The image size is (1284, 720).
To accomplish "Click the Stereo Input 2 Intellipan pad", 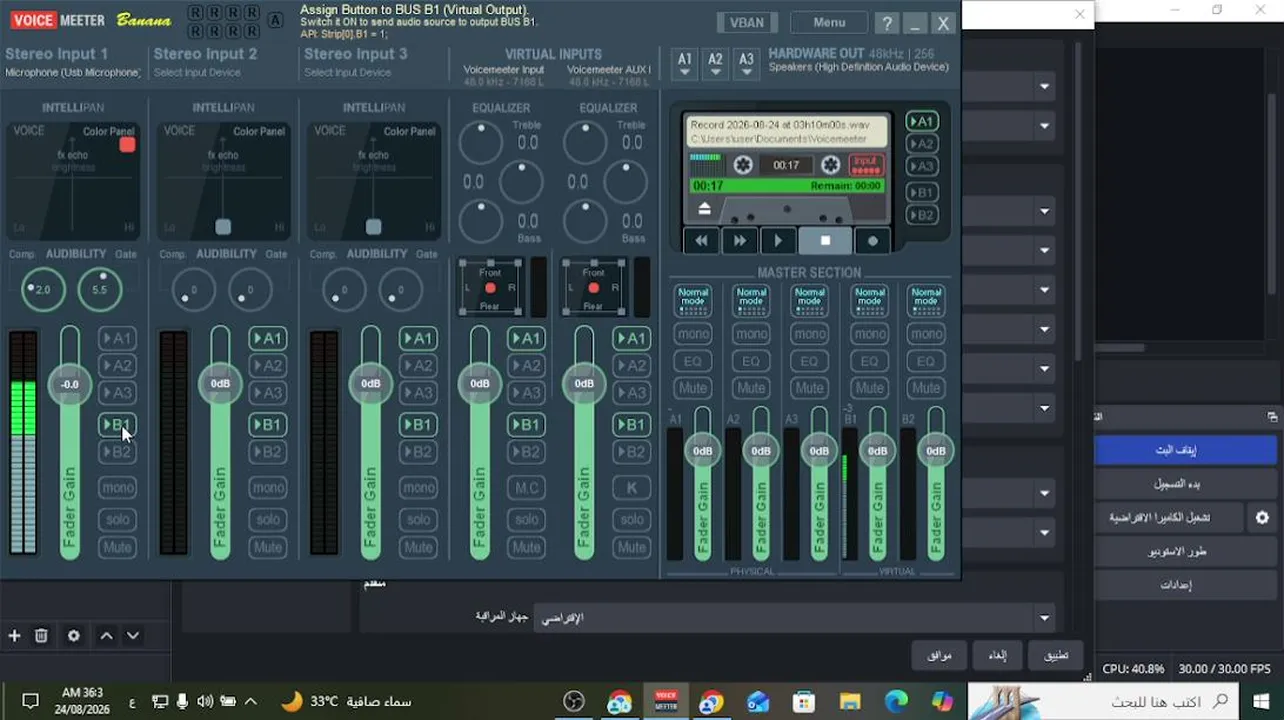I will [223, 180].
